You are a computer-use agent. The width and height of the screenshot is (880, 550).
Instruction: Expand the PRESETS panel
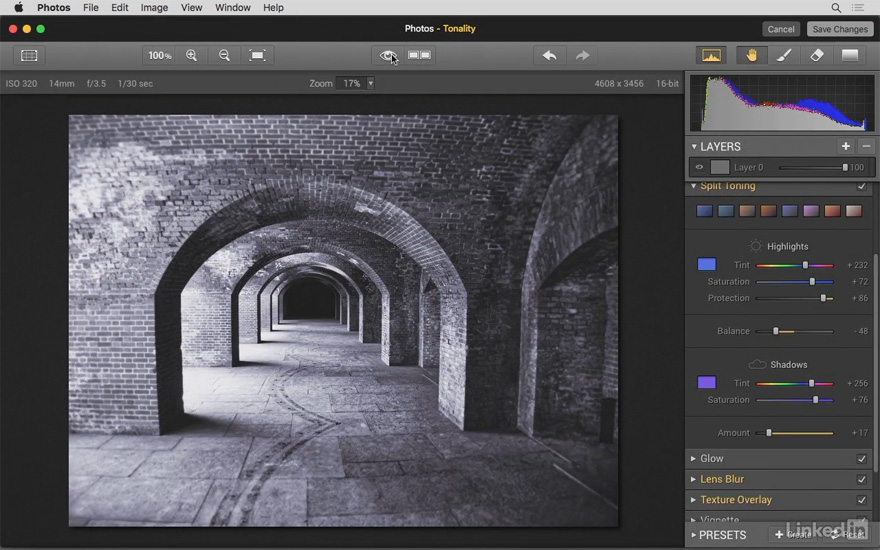click(x=693, y=535)
